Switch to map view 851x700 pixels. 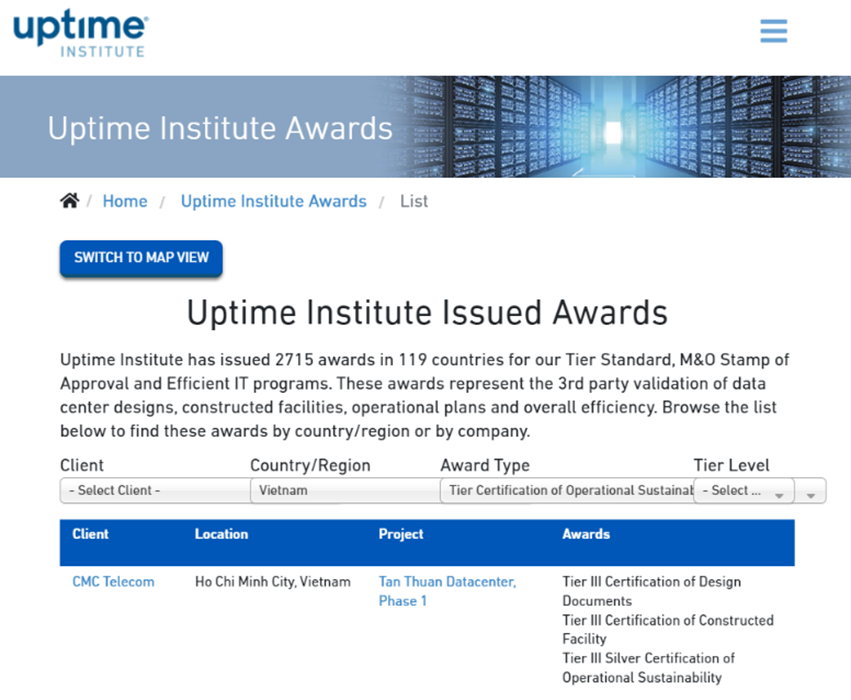(x=141, y=258)
